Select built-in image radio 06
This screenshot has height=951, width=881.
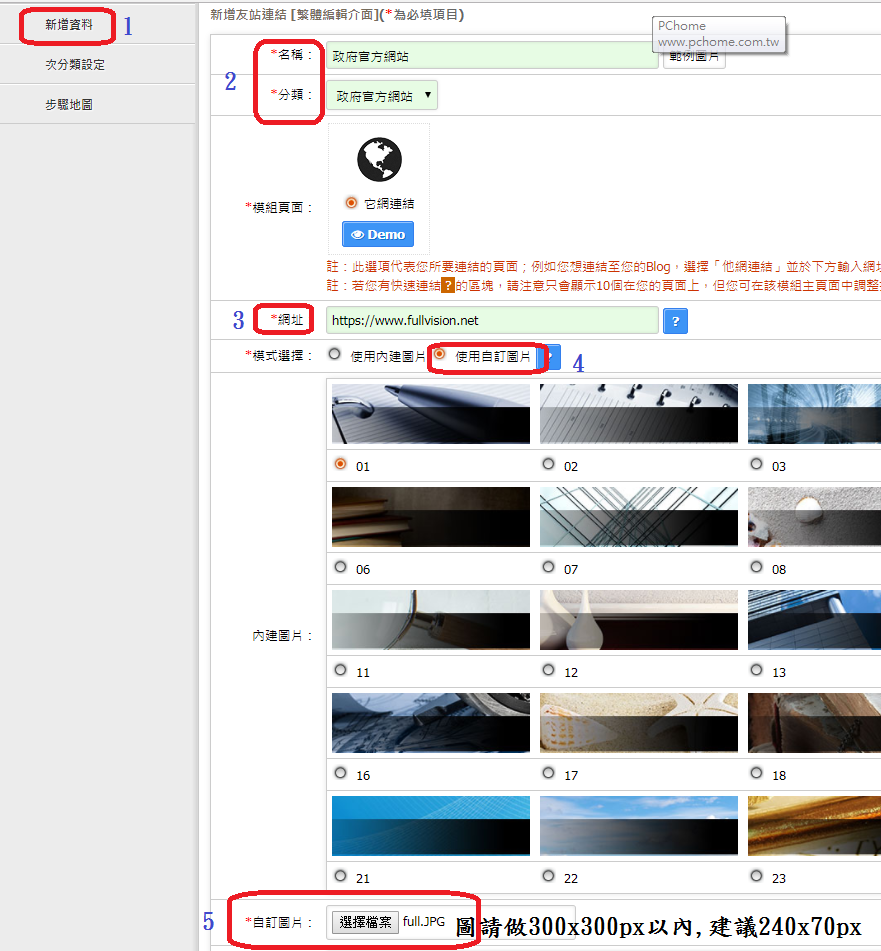tap(341, 567)
